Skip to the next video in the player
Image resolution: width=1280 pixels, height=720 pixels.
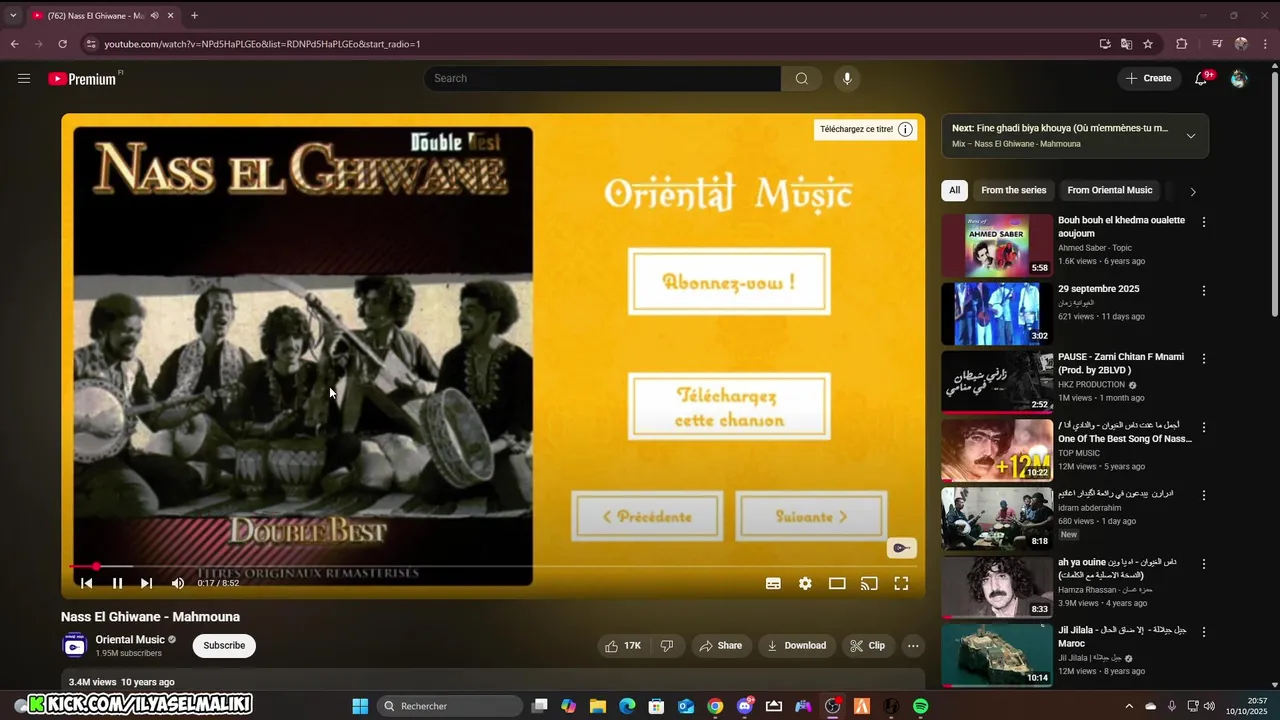(x=147, y=583)
